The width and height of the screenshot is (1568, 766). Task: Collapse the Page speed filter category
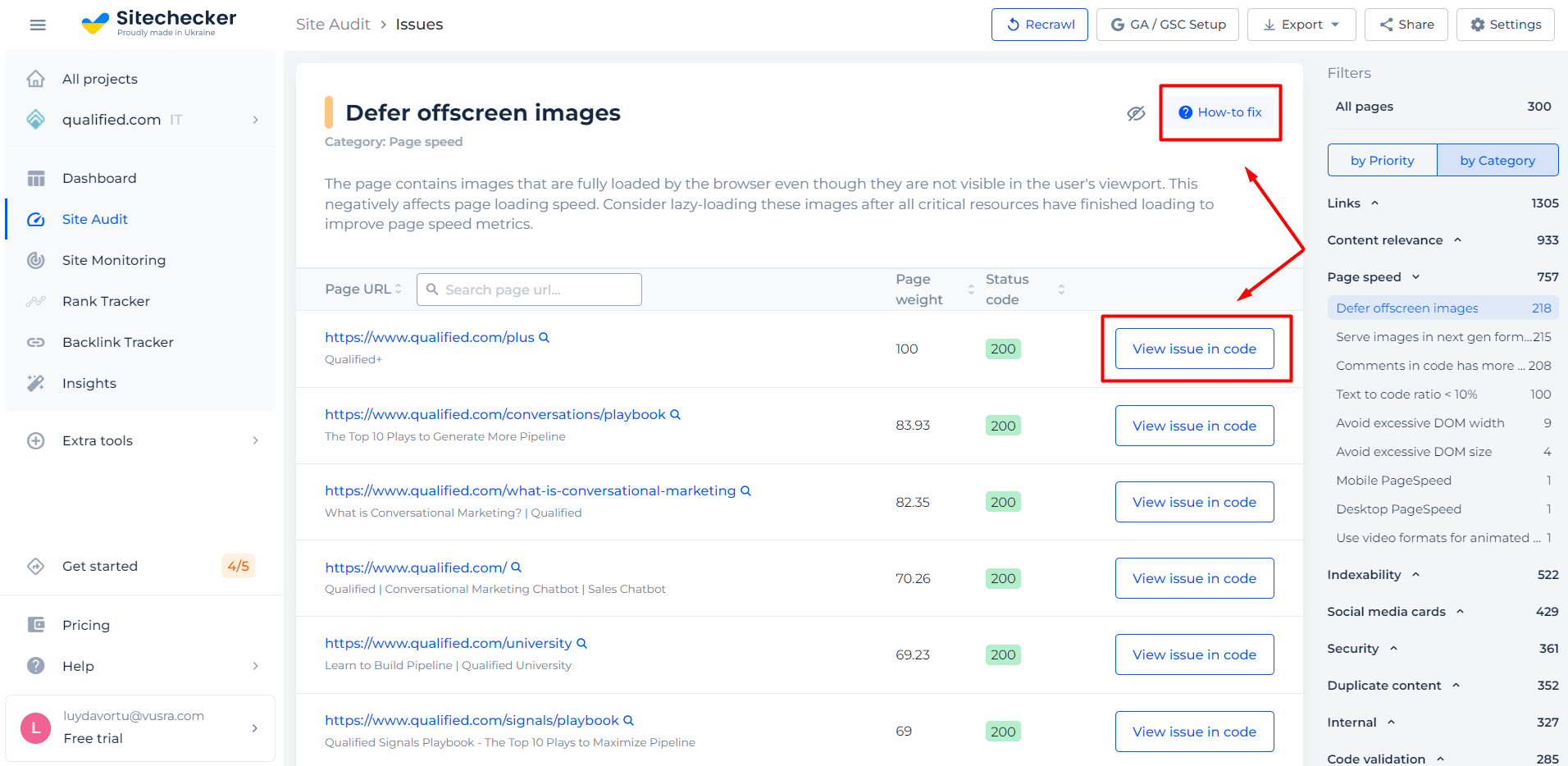click(1416, 277)
